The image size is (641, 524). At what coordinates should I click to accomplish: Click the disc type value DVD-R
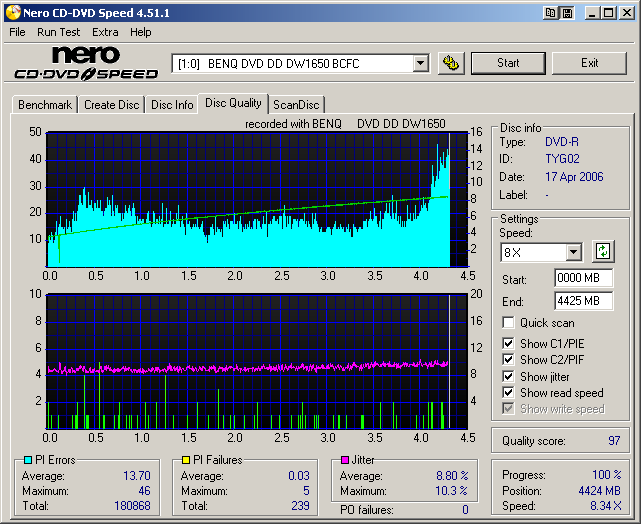click(x=562, y=142)
